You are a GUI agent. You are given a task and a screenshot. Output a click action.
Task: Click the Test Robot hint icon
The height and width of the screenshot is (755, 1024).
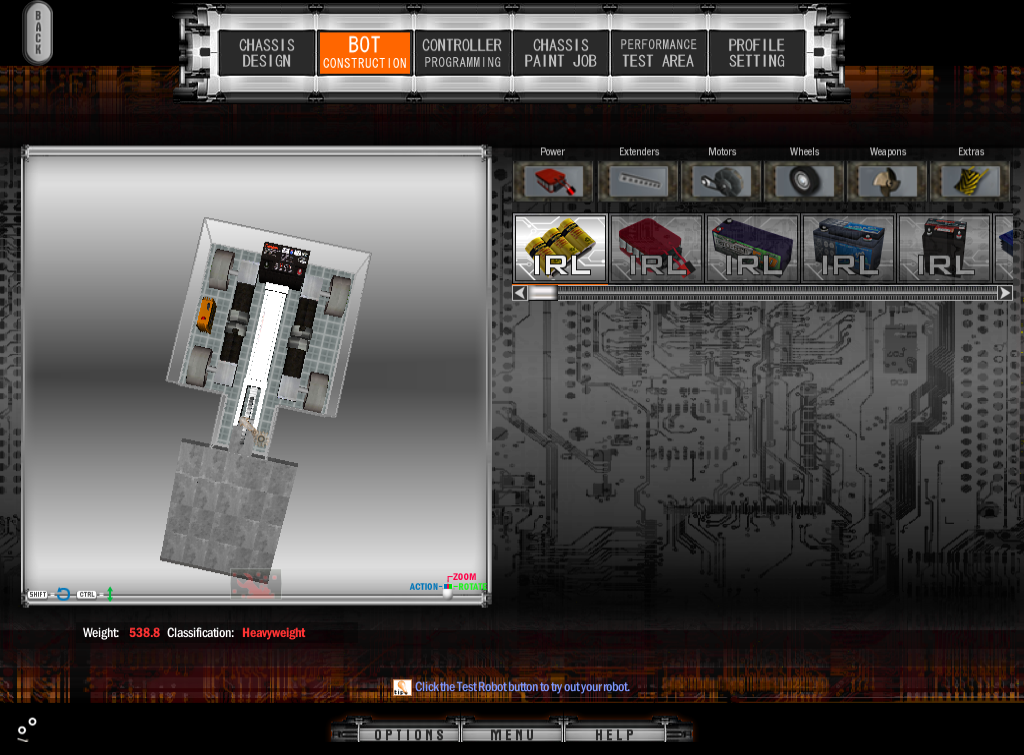point(402,687)
